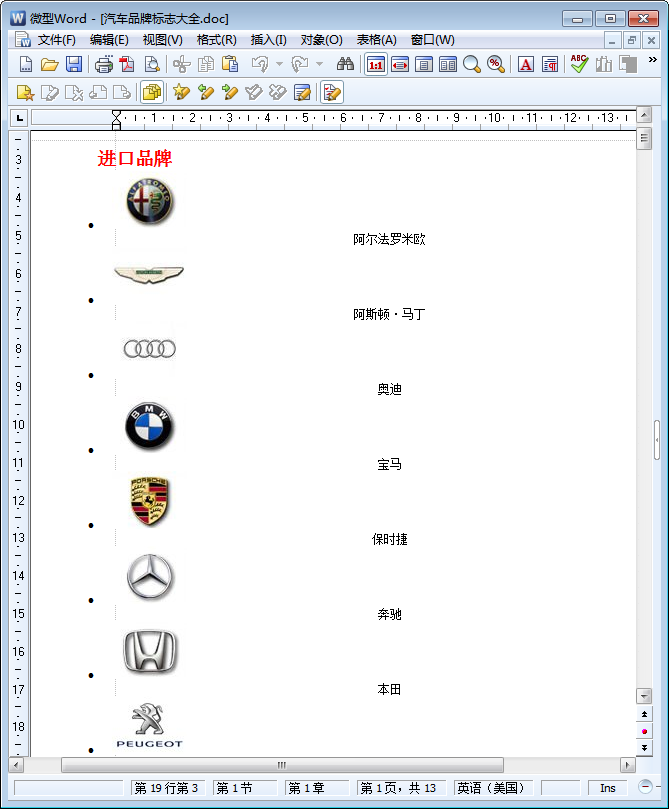Jump to previous page with the double up arrow
The height and width of the screenshot is (809, 669).
pos(644,714)
